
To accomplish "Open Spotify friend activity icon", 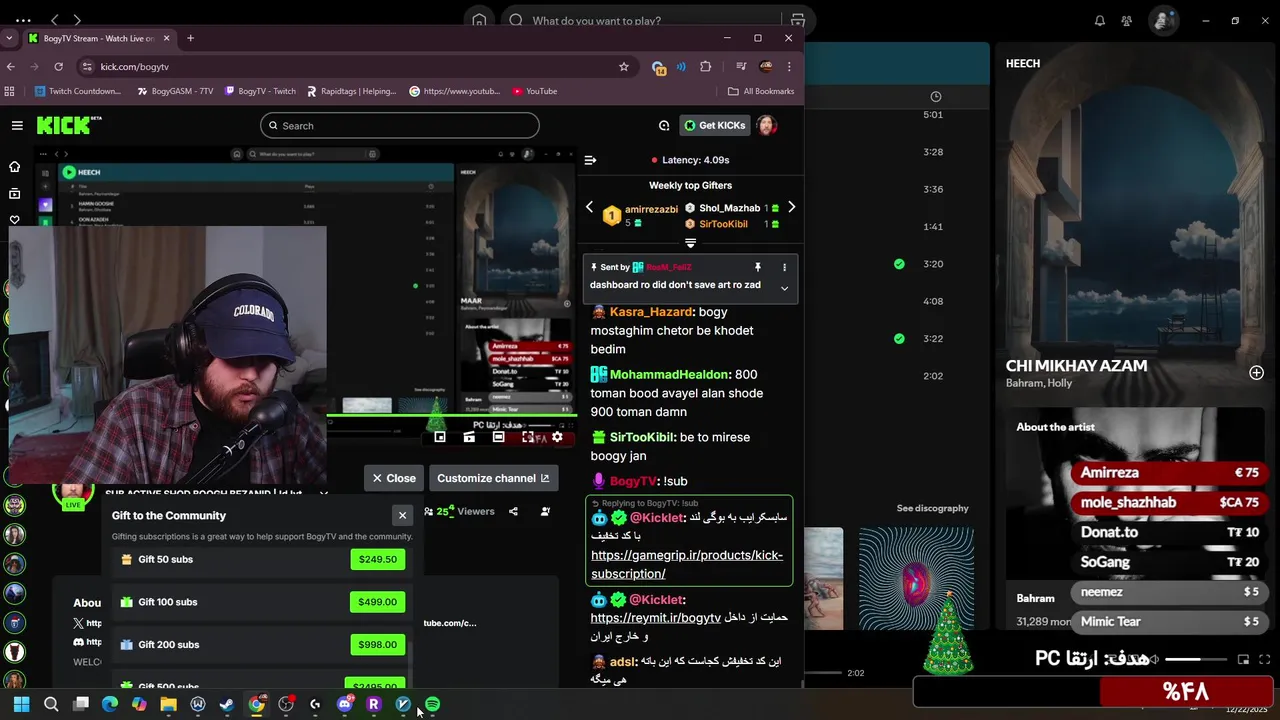I will coord(1127,20).
